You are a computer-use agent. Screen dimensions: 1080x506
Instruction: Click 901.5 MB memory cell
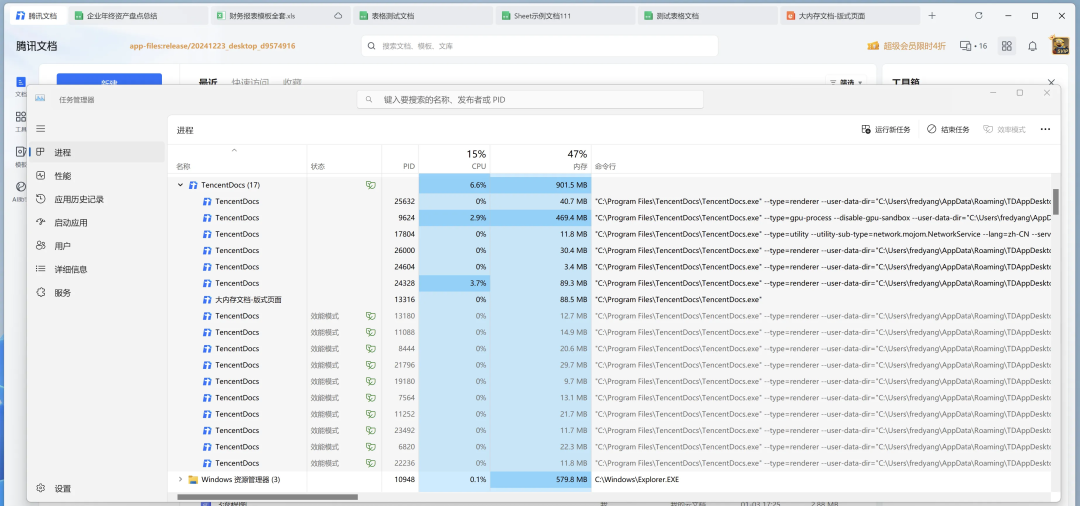[541, 185]
